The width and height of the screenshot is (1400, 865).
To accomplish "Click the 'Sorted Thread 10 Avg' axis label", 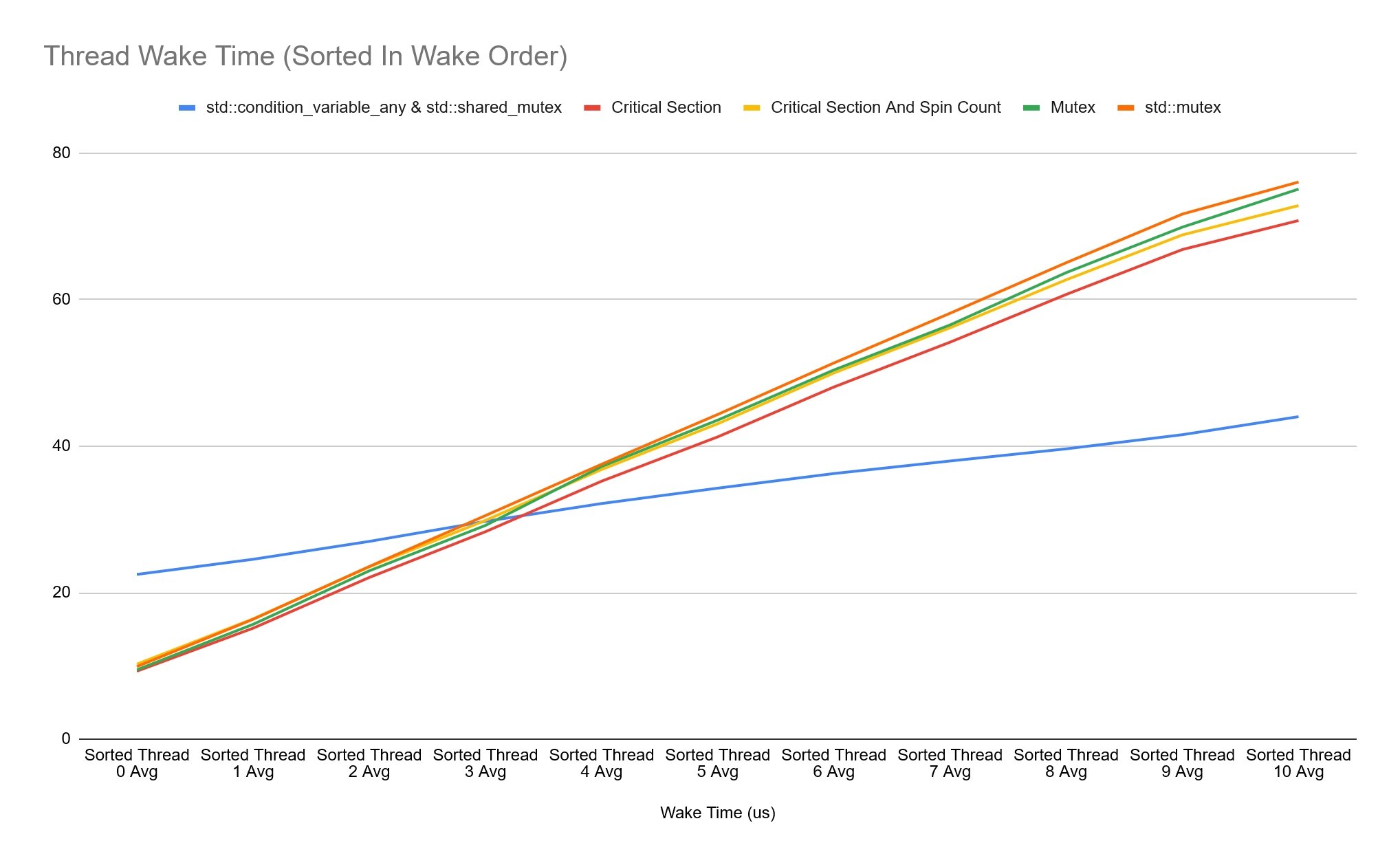I will tap(1298, 763).
